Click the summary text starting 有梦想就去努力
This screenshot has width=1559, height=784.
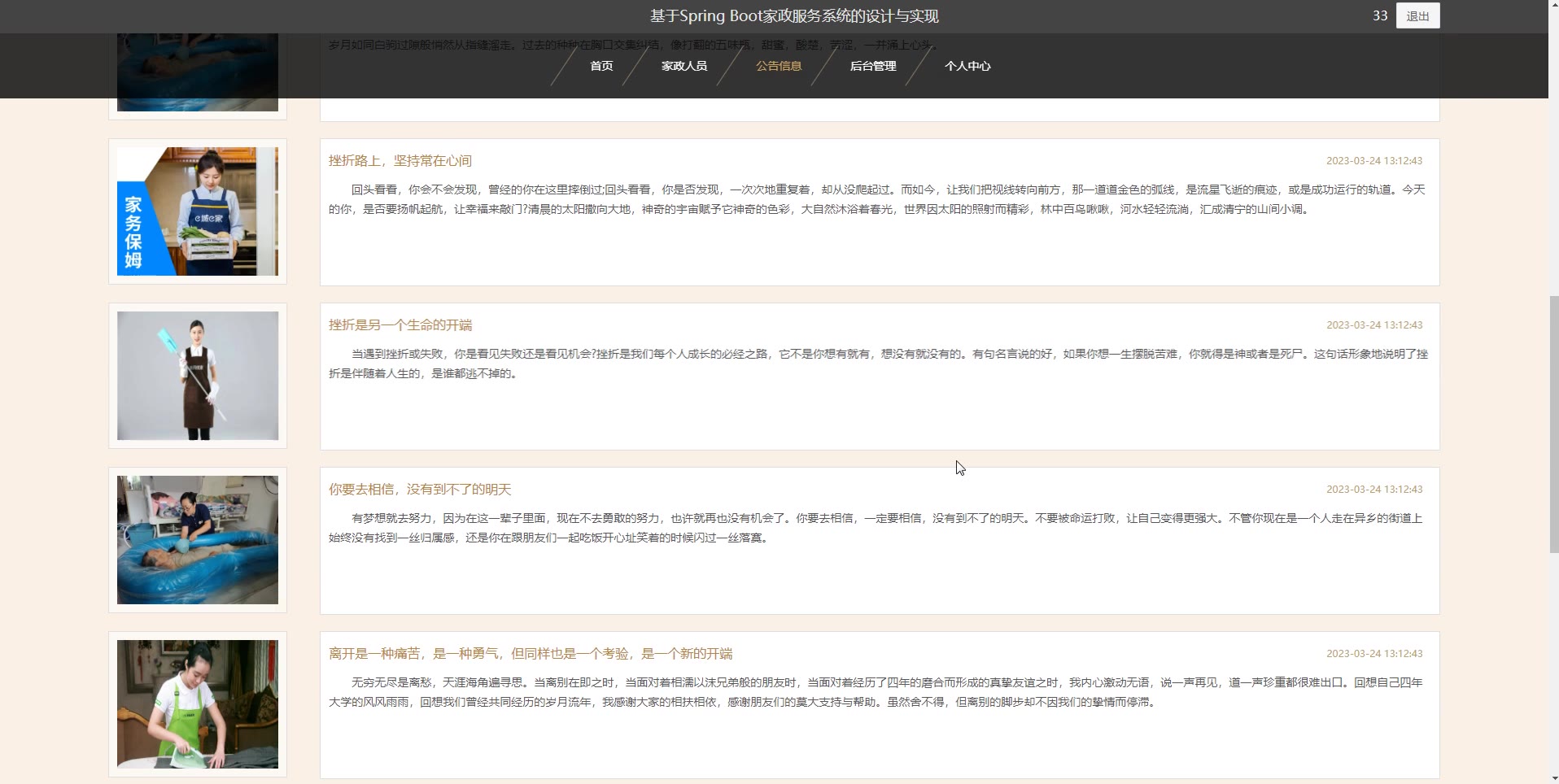[x=876, y=528]
